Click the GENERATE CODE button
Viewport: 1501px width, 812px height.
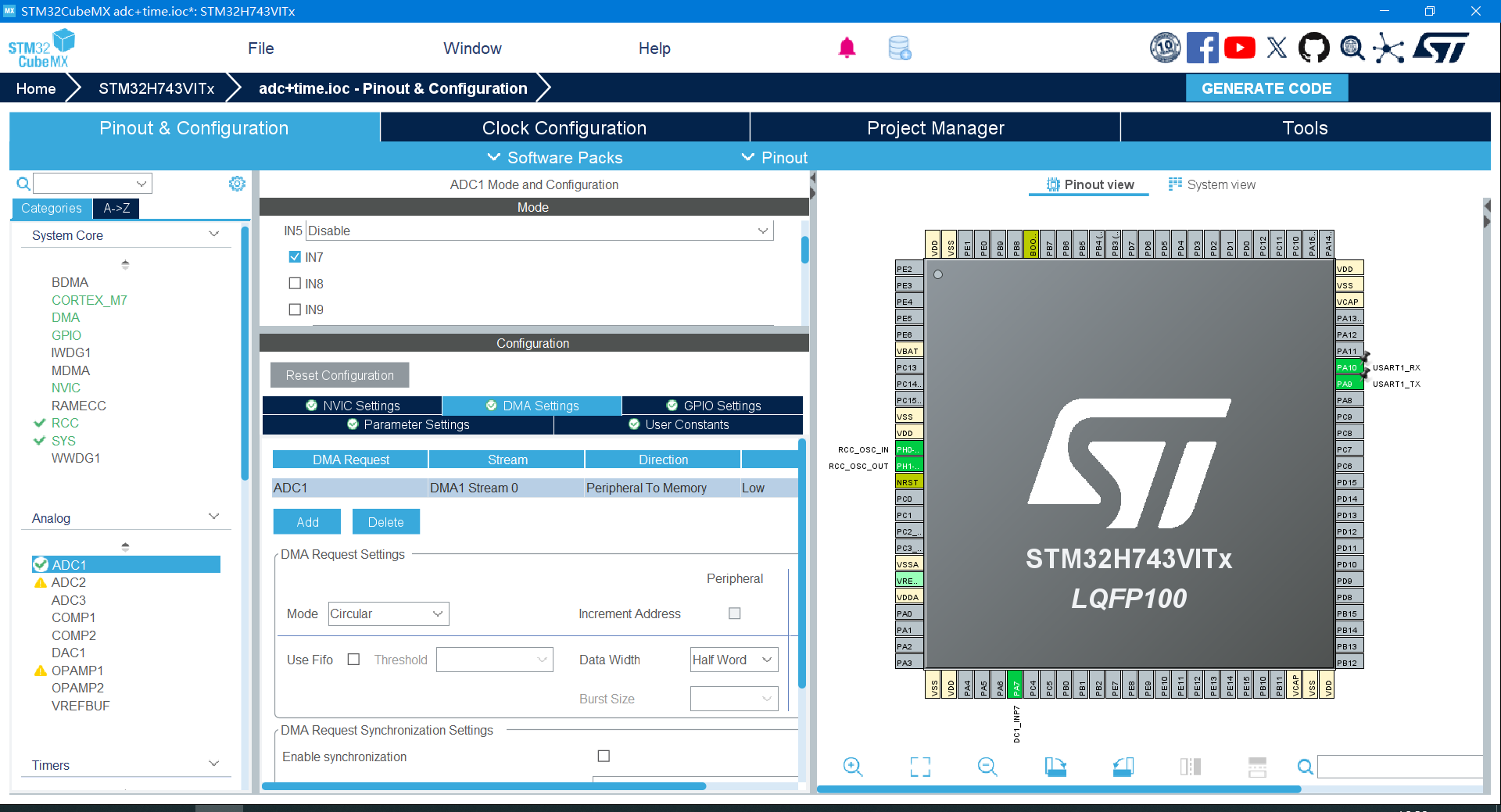1266,88
